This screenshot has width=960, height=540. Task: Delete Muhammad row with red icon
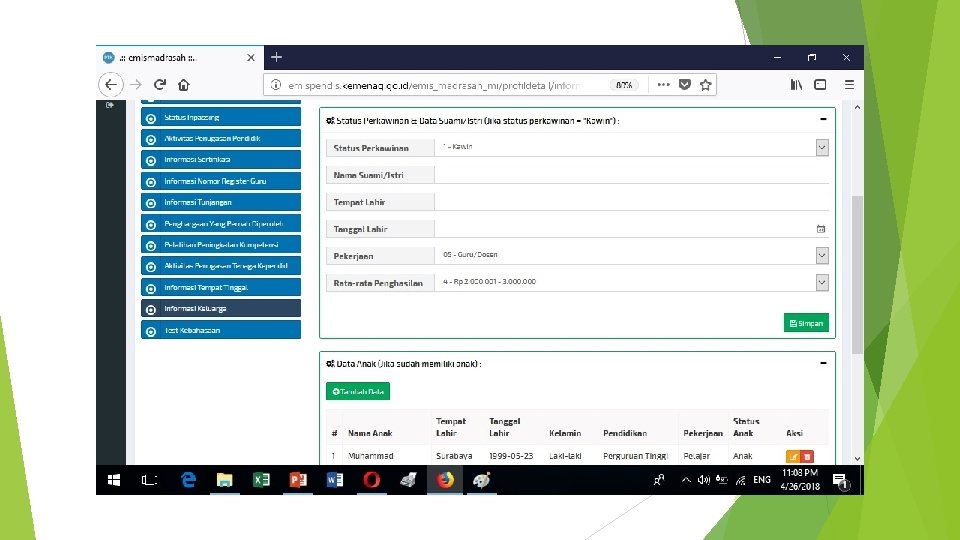click(x=807, y=457)
